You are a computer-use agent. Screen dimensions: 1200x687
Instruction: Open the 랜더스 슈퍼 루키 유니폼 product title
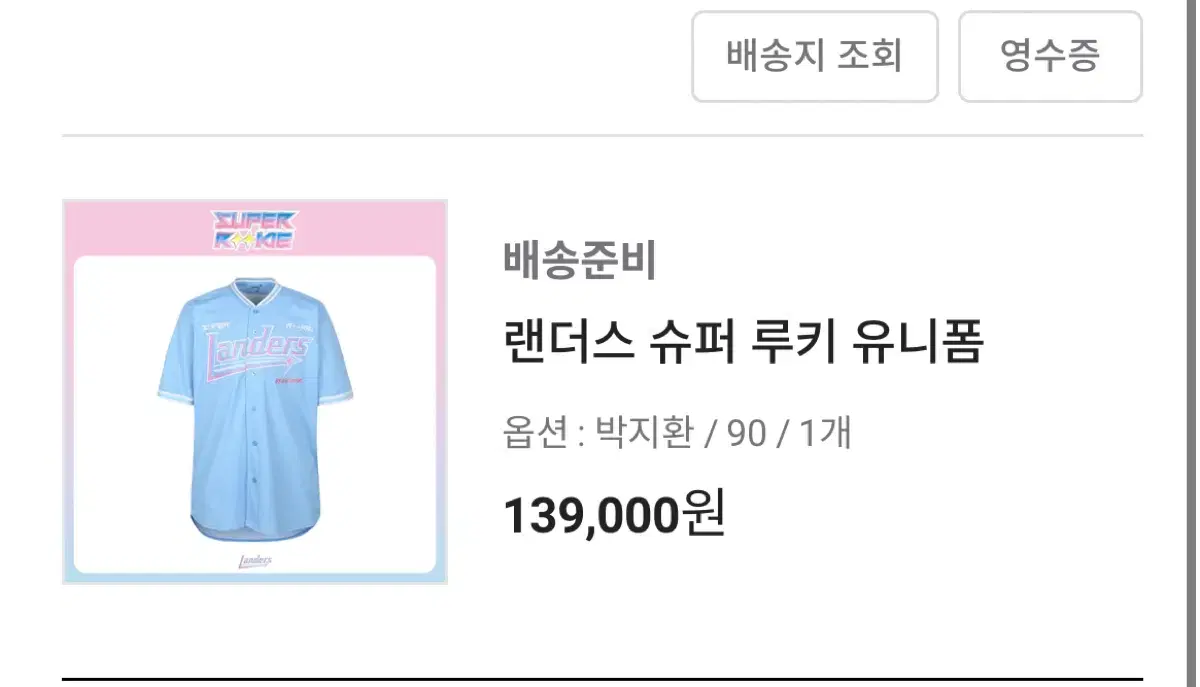(x=743, y=343)
